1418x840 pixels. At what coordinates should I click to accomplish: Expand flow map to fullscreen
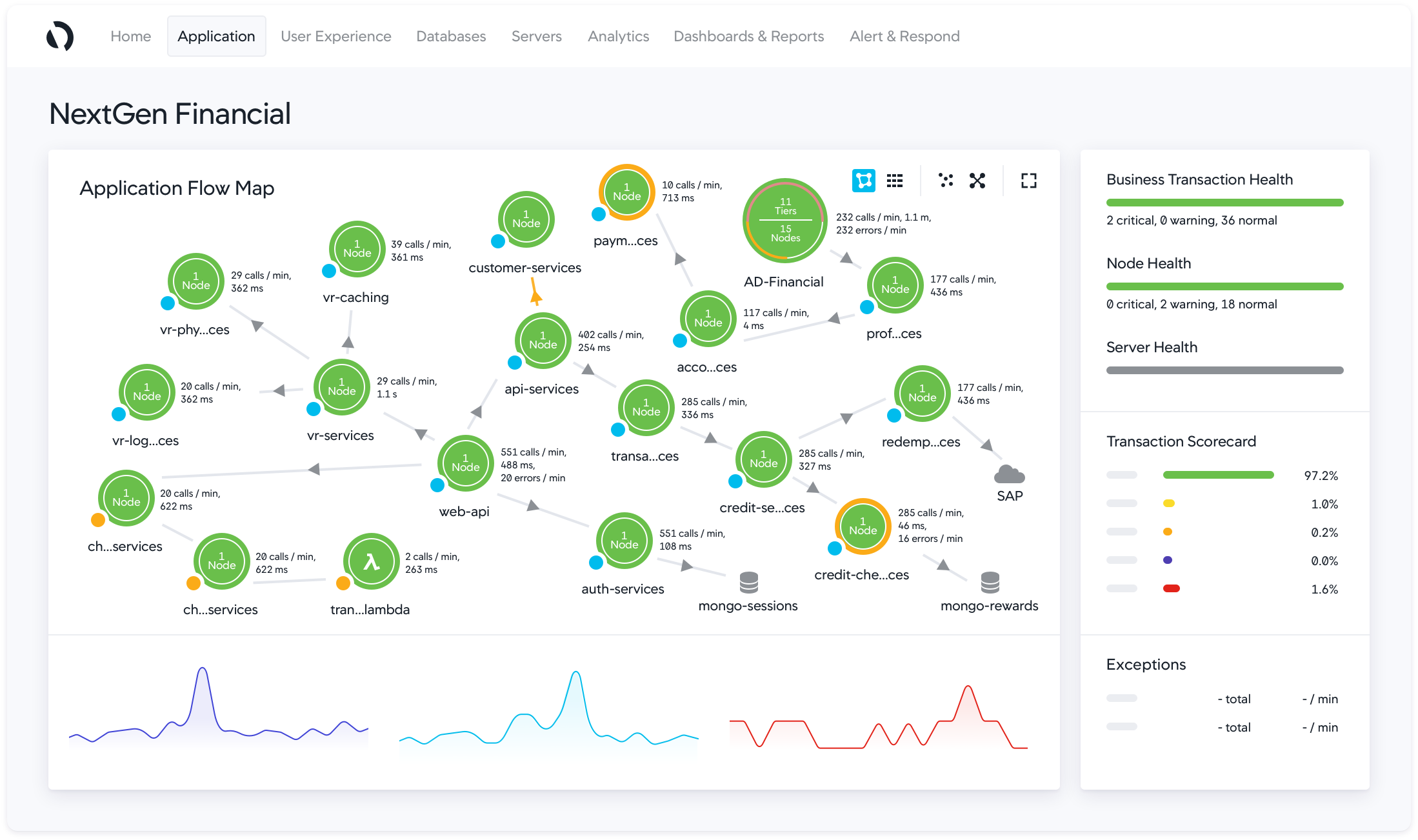coord(1029,181)
